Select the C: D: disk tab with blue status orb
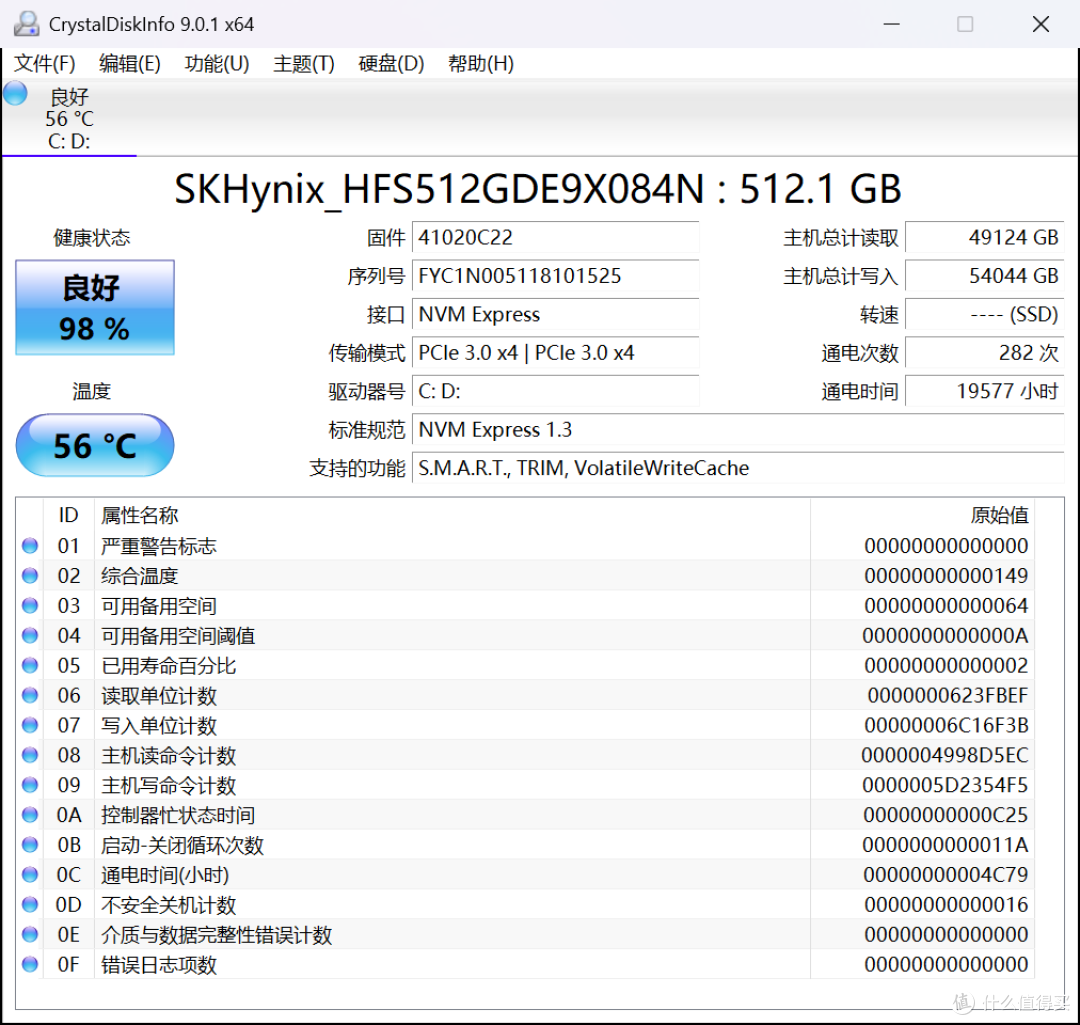The height and width of the screenshot is (1025, 1080). (69, 118)
